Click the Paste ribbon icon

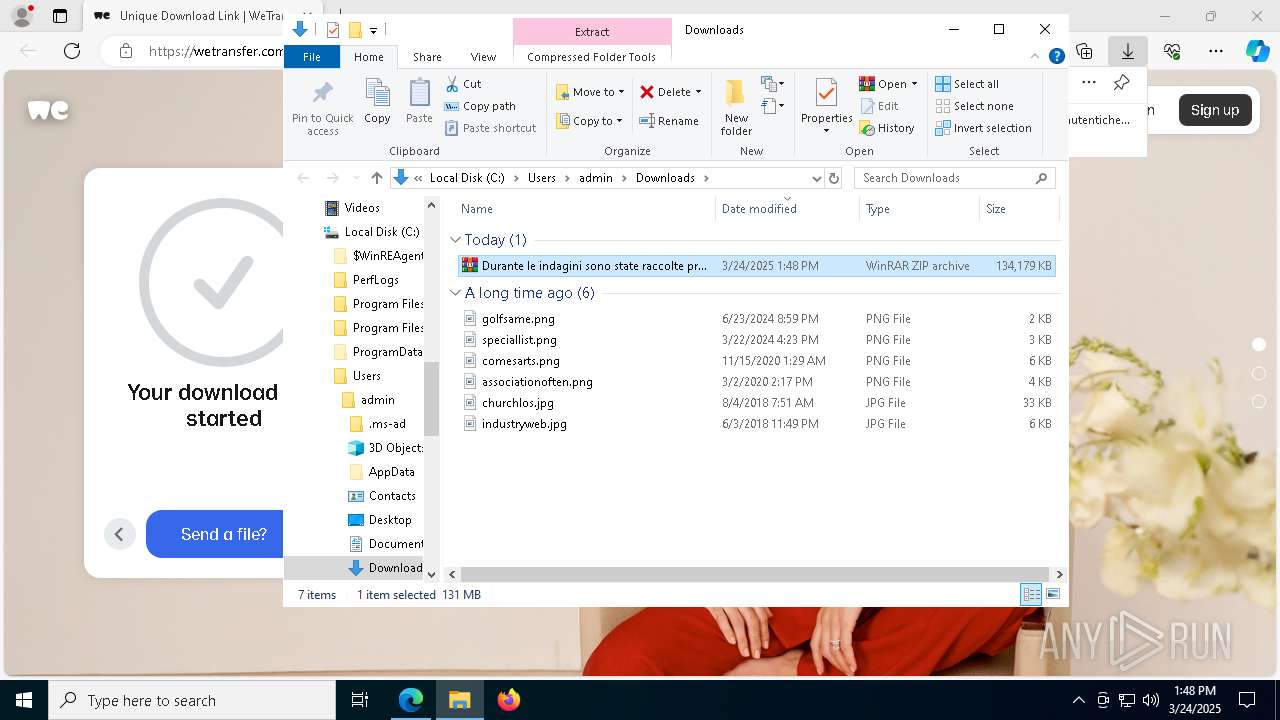coord(419,101)
